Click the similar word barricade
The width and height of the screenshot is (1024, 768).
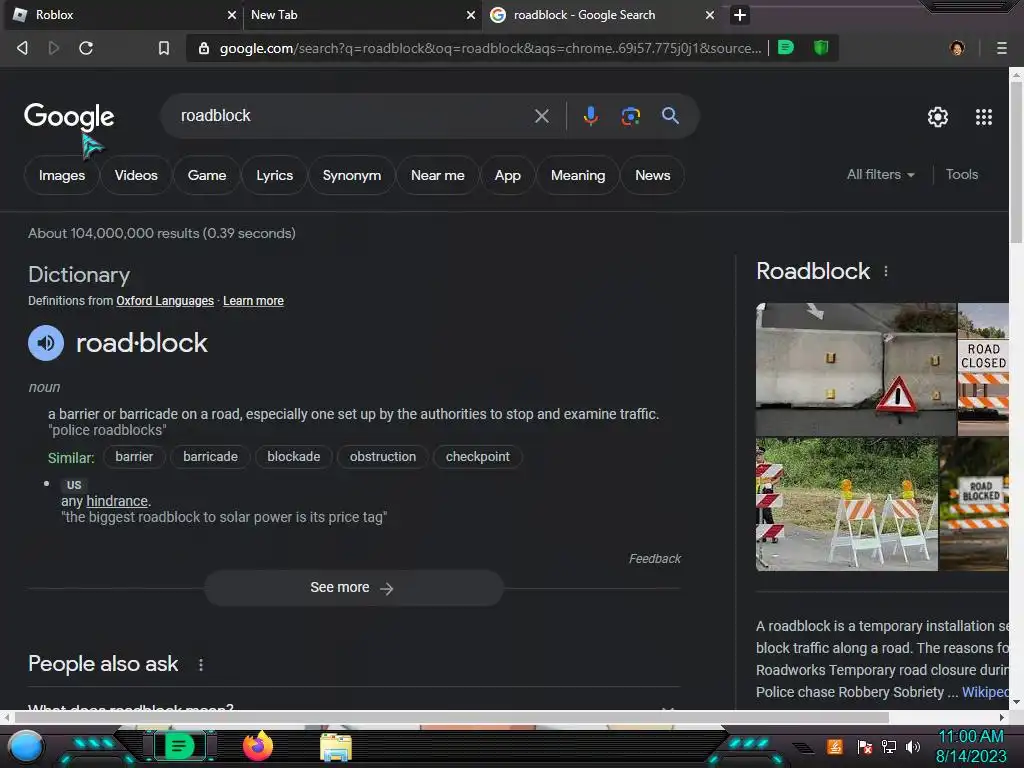(210, 456)
